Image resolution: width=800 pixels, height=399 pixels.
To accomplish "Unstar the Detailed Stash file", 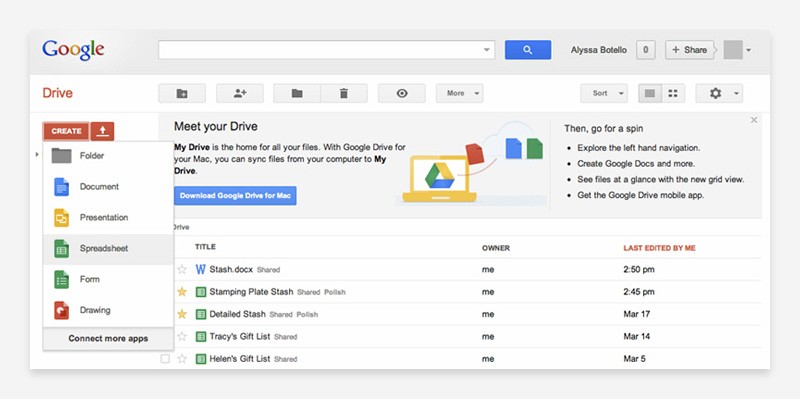I will coord(182,314).
